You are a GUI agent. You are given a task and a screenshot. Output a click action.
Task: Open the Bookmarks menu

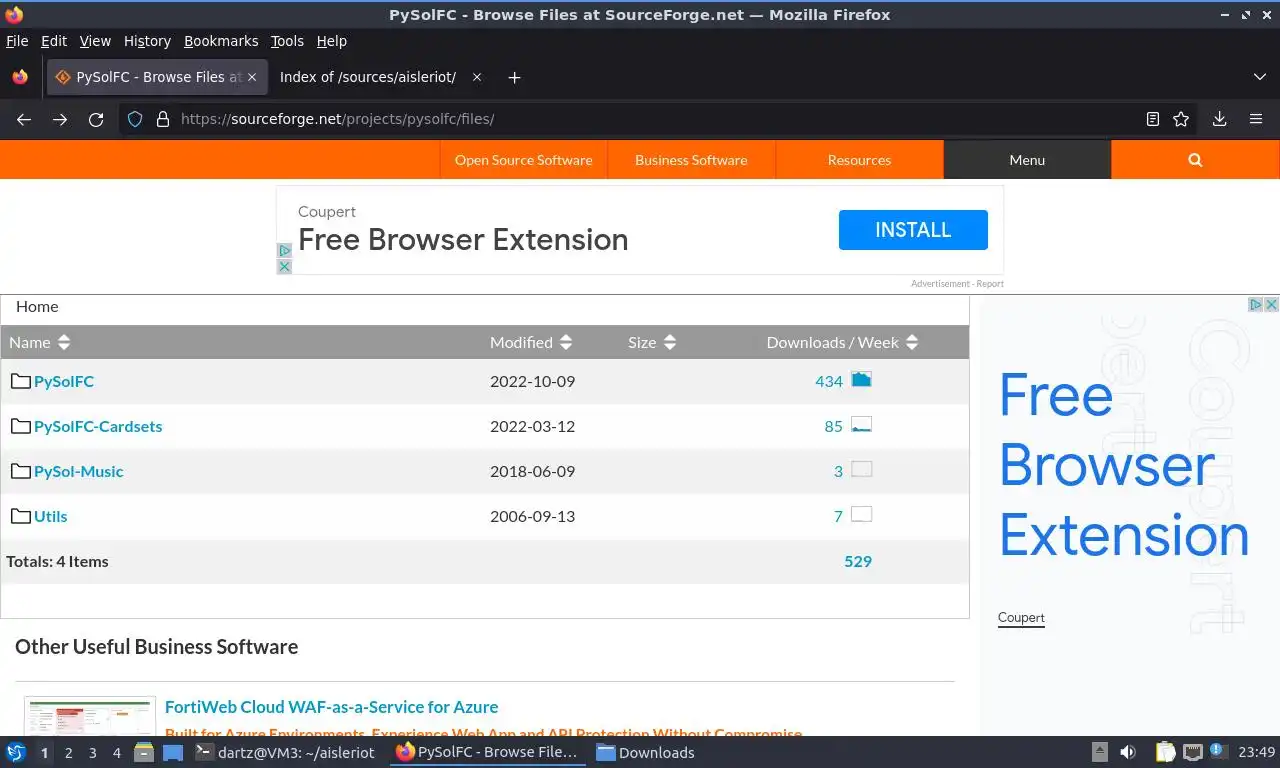coord(221,41)
